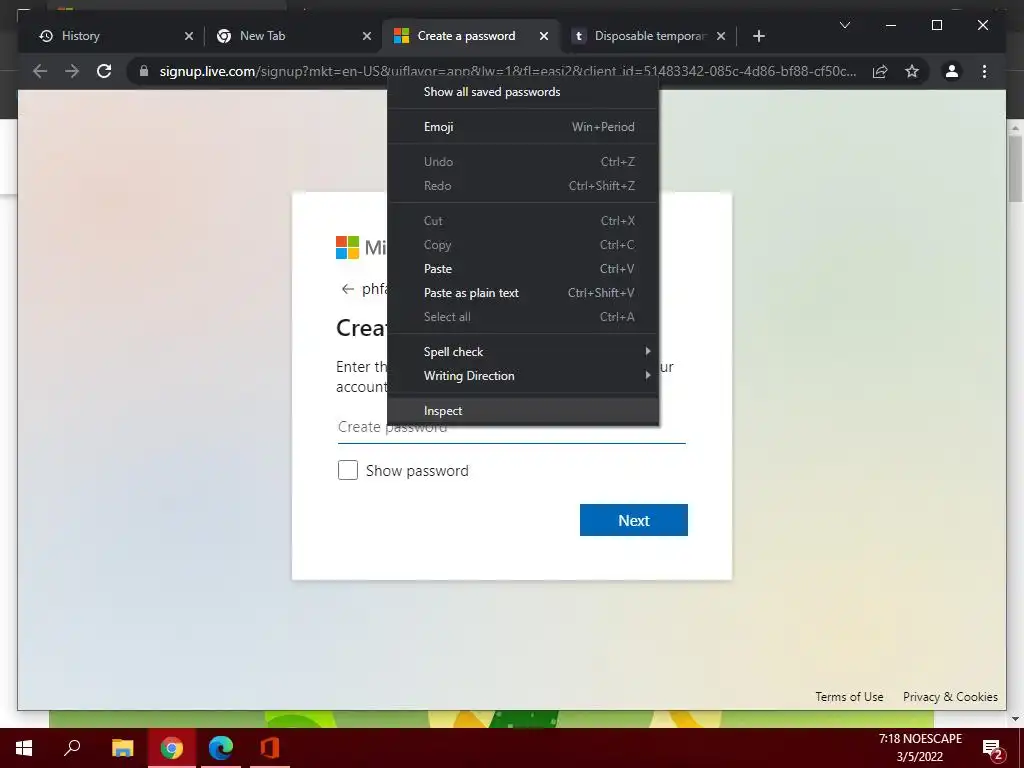Open File Explorer from the taskbar

(x=122, y=748)
